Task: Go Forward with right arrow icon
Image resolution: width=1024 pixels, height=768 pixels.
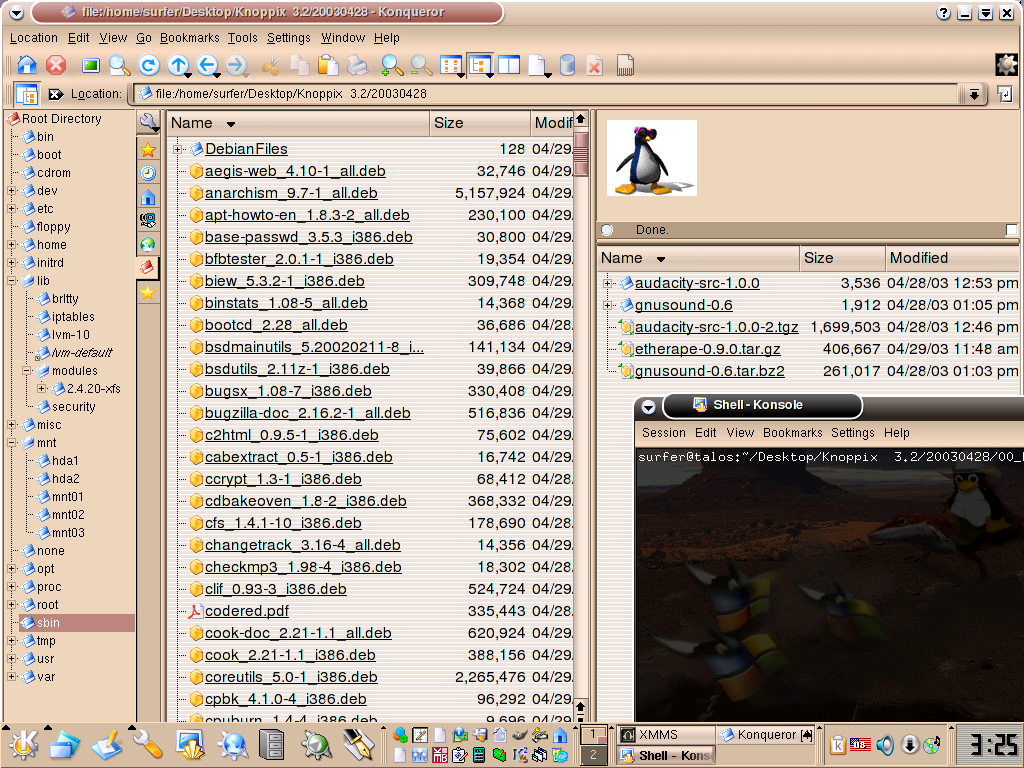Action: (x=236, y=65)
